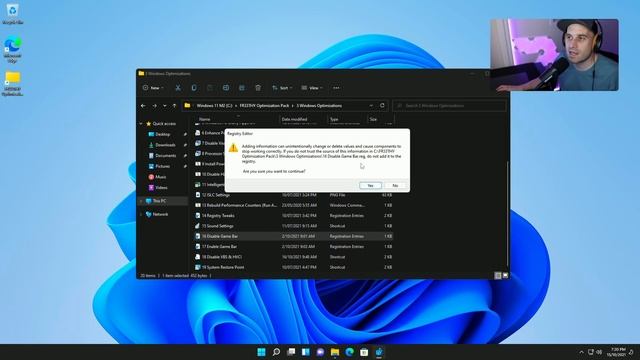Switch to details view in status bar
This screenshot has width=640, height=360.
(498, 276)
